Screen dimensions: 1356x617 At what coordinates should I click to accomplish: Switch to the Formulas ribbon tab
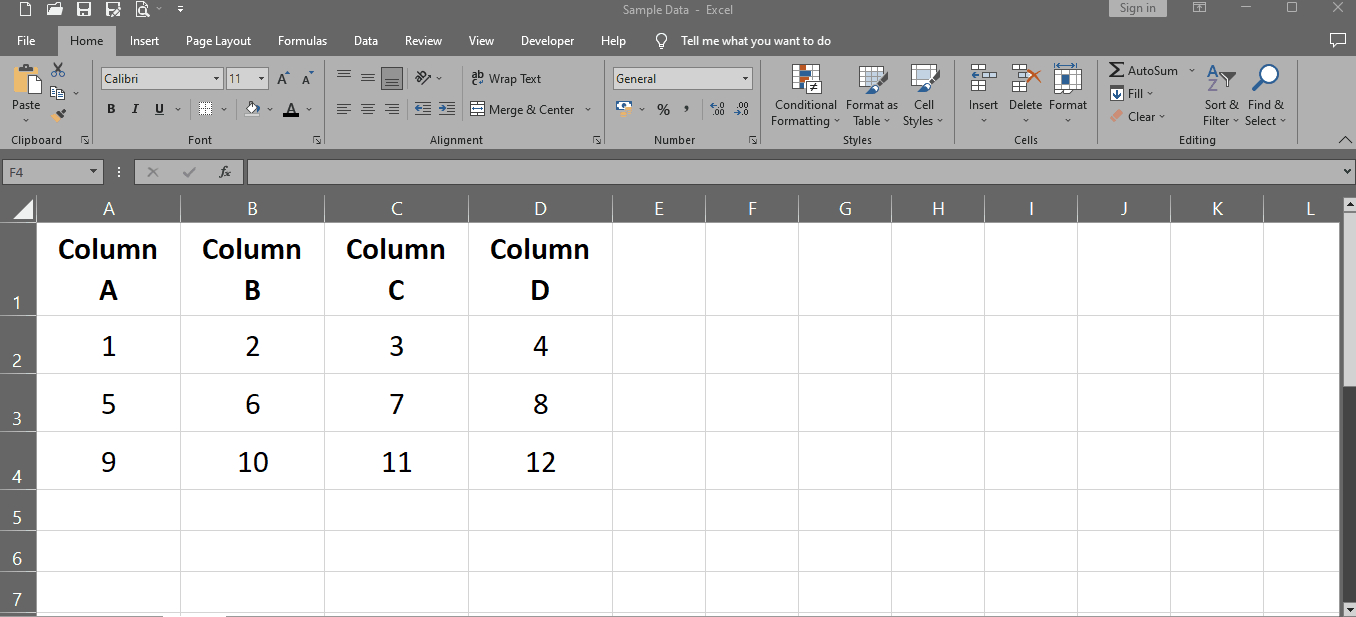pyautogui.click(x=302, y=41)
